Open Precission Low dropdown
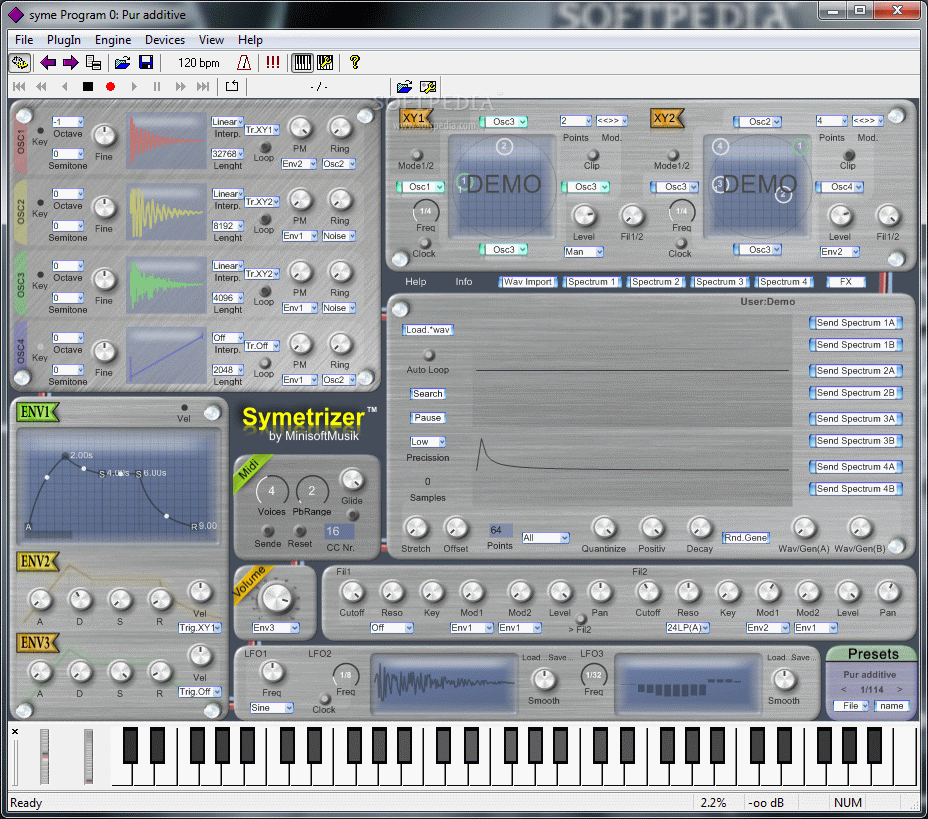This screenshot has height=819, width=928. pyautogui.click(x=428, y=441)
